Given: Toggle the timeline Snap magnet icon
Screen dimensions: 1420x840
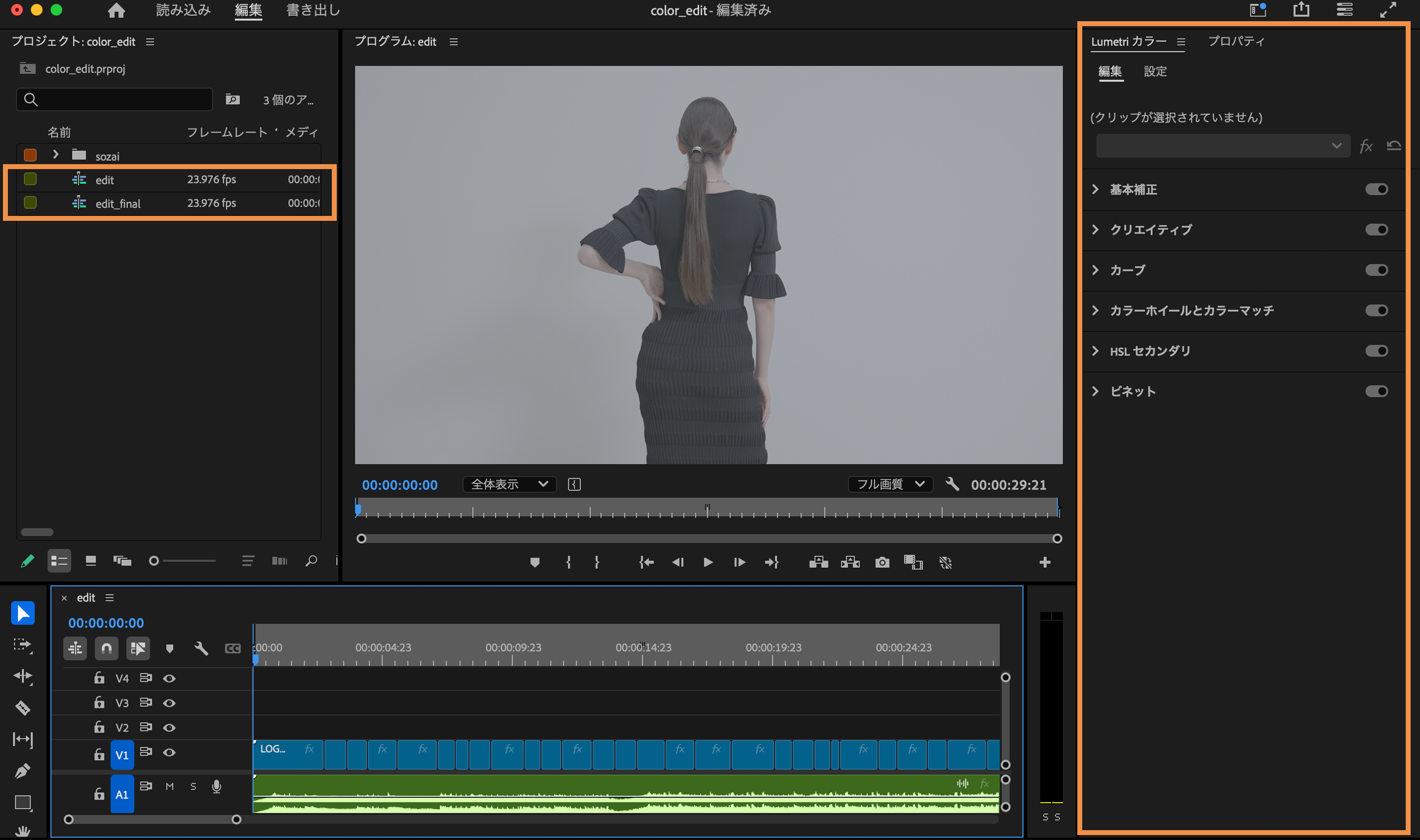Looking at the screenshot, I should (x=106, y=648).
